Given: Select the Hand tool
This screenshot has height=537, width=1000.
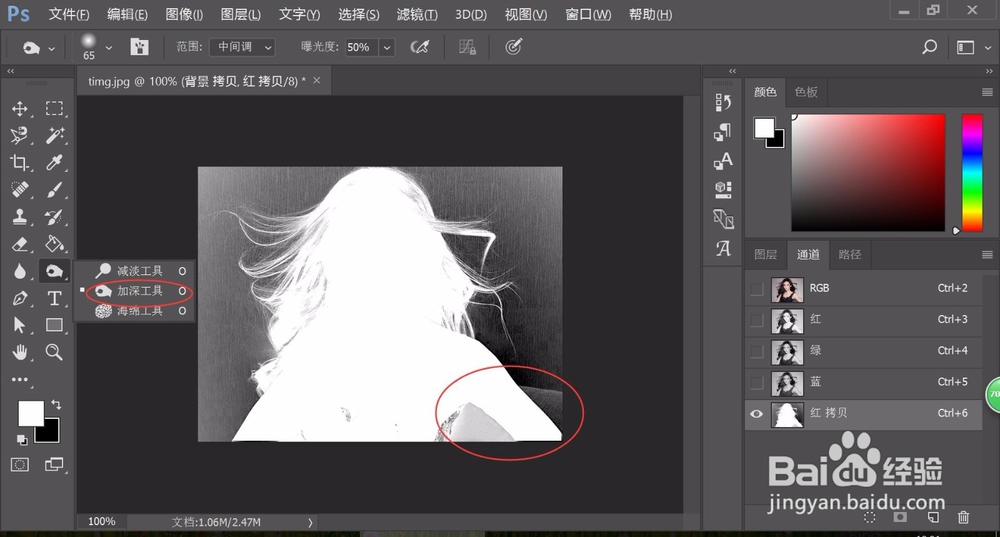Looking at the screenshot, I should (20, 352).
